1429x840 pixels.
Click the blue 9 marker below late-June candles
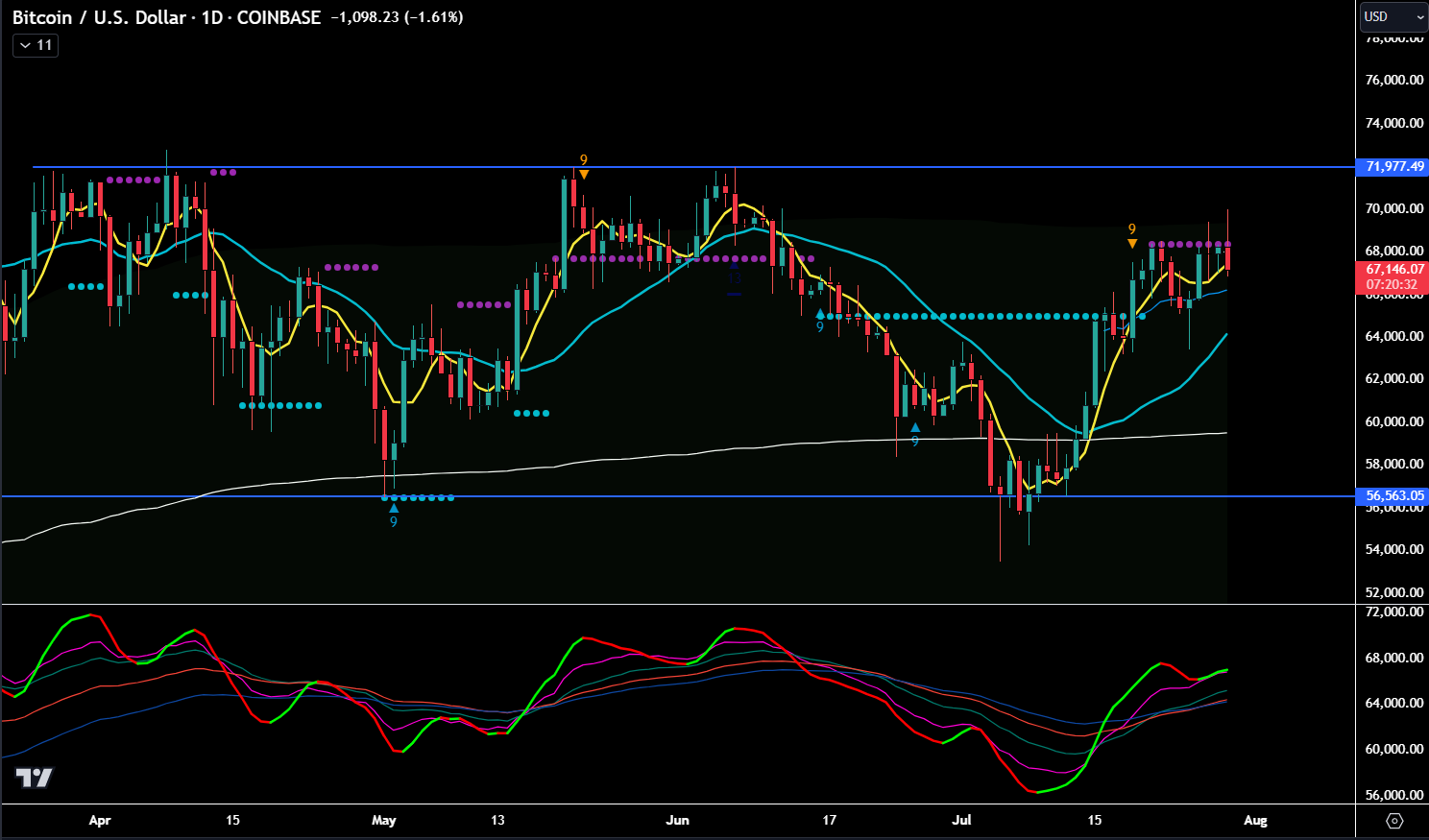(915, 435)
